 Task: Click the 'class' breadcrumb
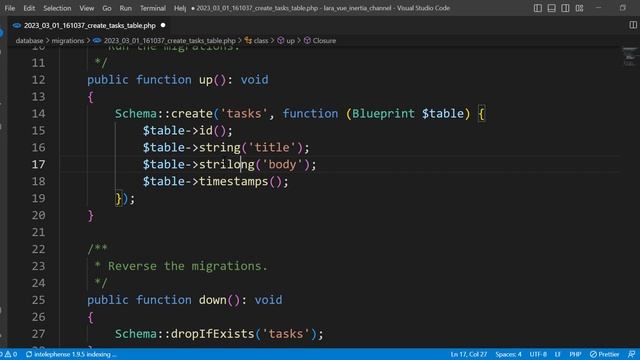(x=261, y=40)
